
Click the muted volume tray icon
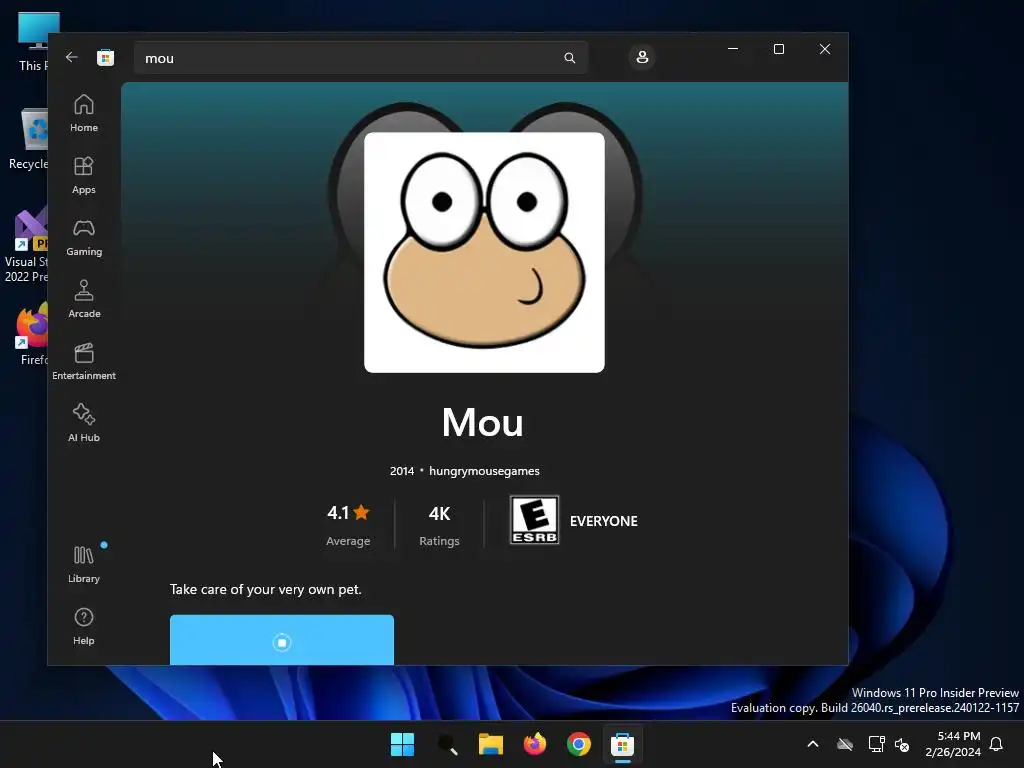pos(902,744)
